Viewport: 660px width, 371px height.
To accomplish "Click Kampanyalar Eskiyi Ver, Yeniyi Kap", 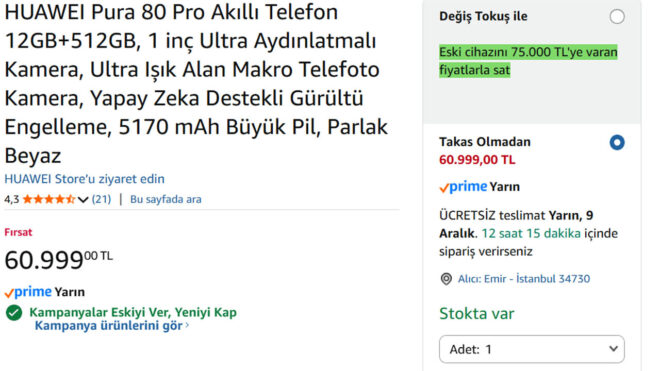I will click(133, 312).
